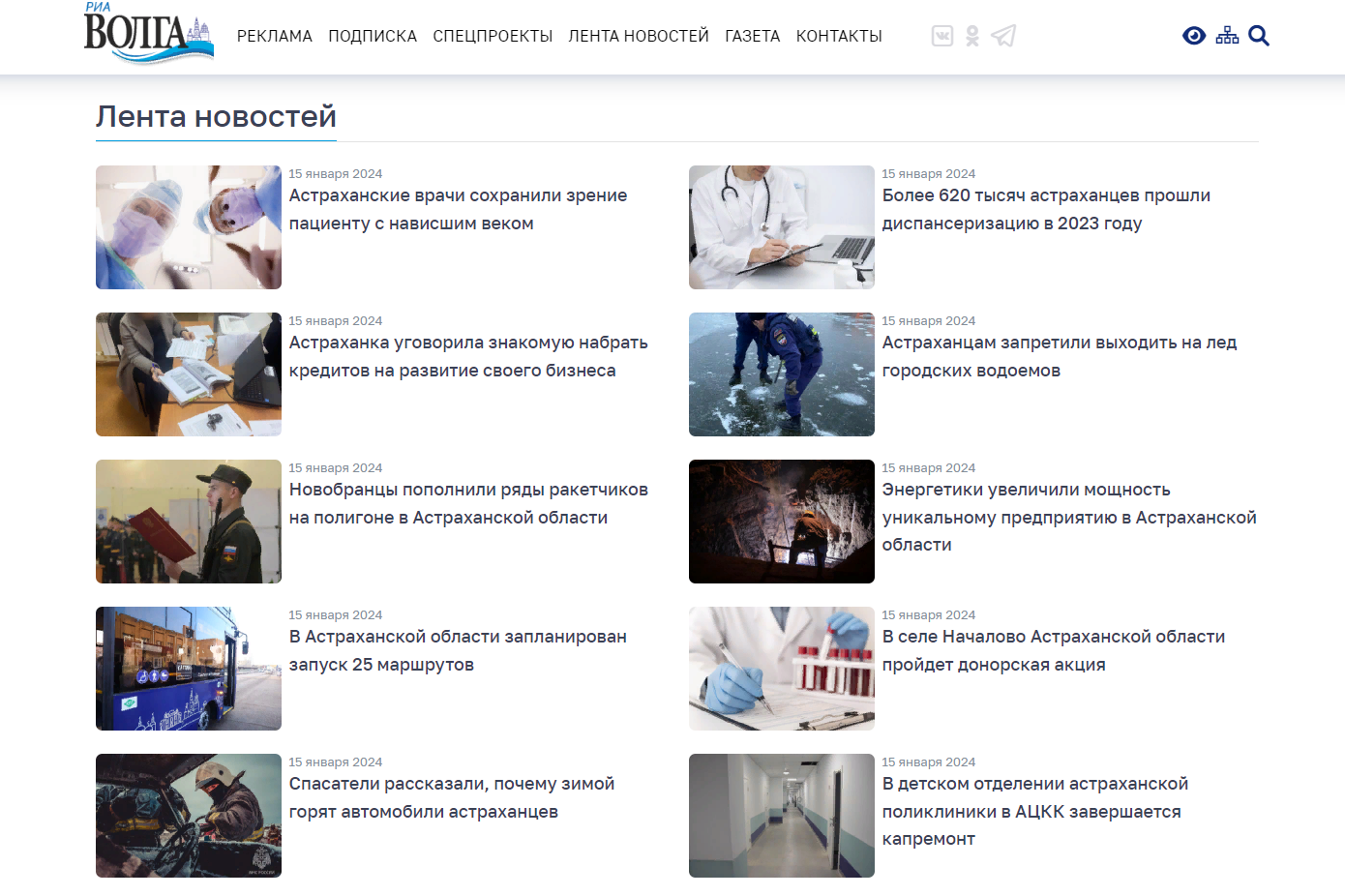Click the blood test tubes thumbnail
Viewport: 1345px width, 896px height.
(781, 669)
